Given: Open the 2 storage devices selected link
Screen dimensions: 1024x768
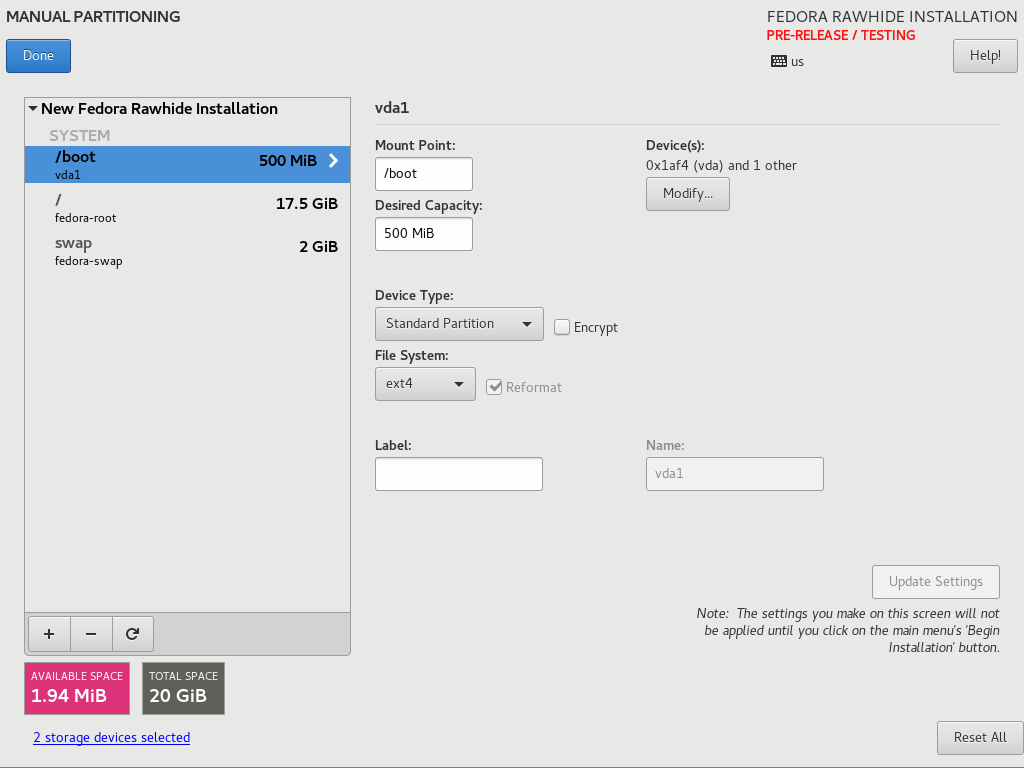Looking at the screenshot, I should [x=112, y=737].
